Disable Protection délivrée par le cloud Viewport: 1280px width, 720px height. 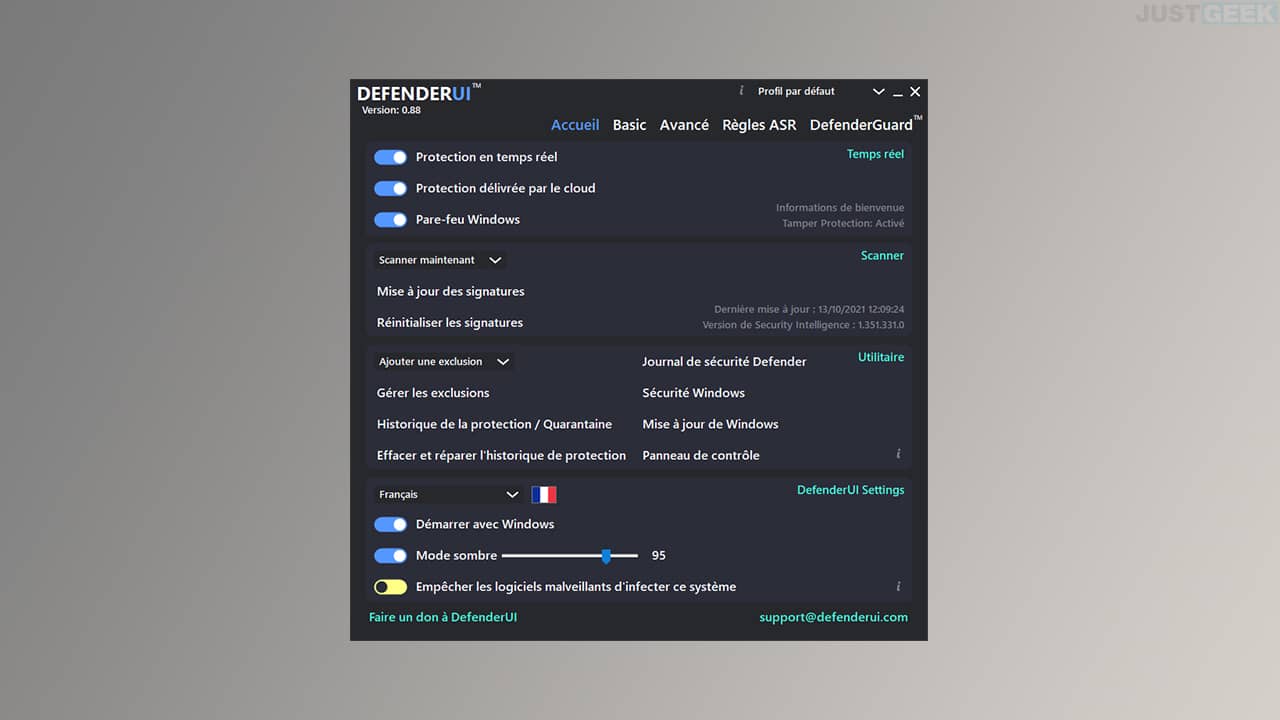pyautogui.click(x=391, y=188)
